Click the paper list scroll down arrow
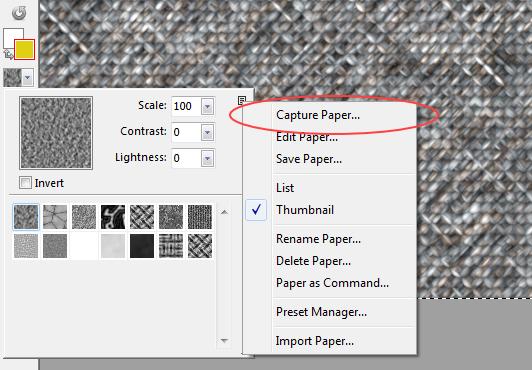Image resolution: width=532 pixels, height=370 pixels. coord(224,340)
